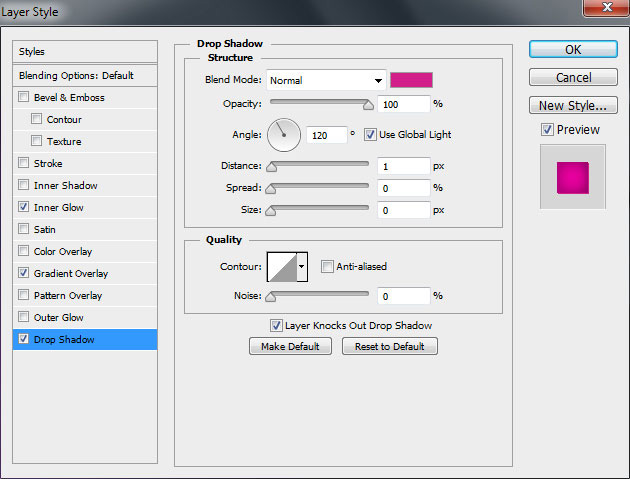The image size is (630, 479).
Task: Open the Blend Mode dropdown
Action: tap(326, 81)
